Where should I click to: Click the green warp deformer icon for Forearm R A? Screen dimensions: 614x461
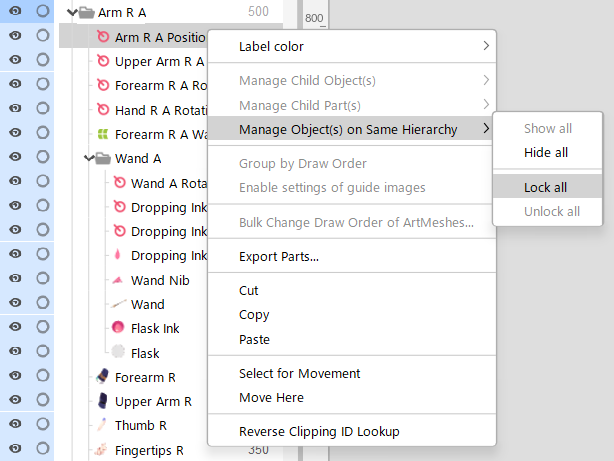click(102, 134)
